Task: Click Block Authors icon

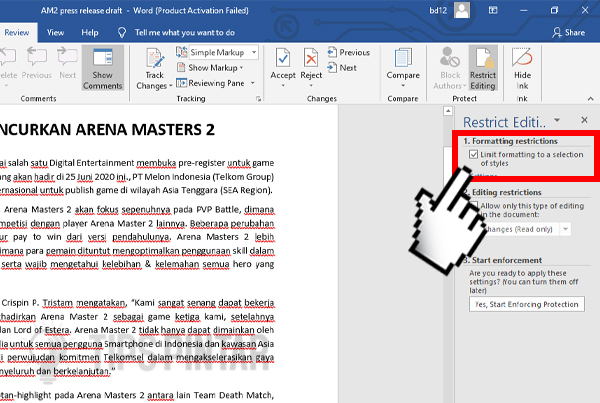Action: click(x=450, y=68)
